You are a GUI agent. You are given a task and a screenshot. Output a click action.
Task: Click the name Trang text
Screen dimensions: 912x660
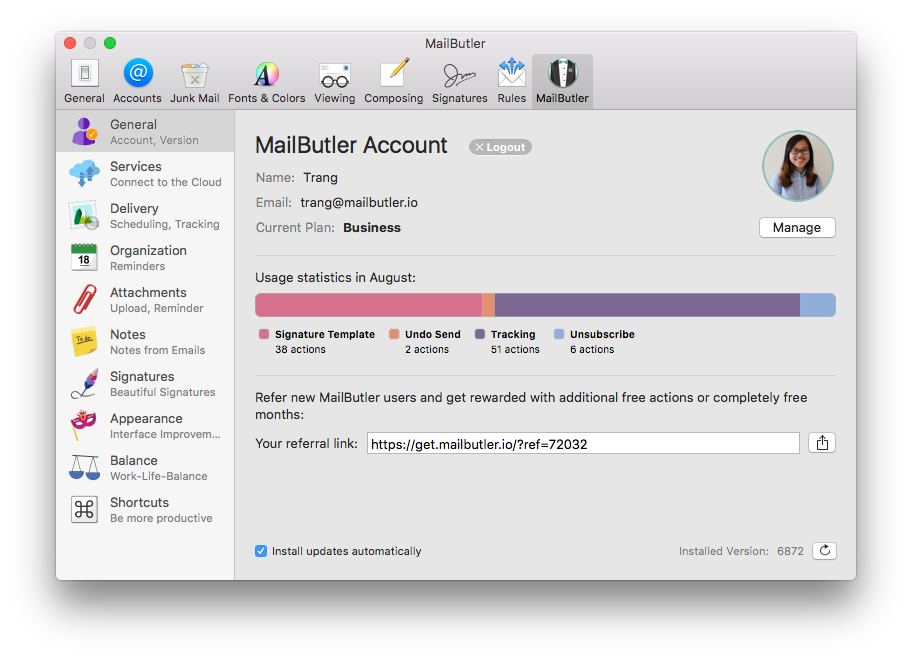coord(320,177)
